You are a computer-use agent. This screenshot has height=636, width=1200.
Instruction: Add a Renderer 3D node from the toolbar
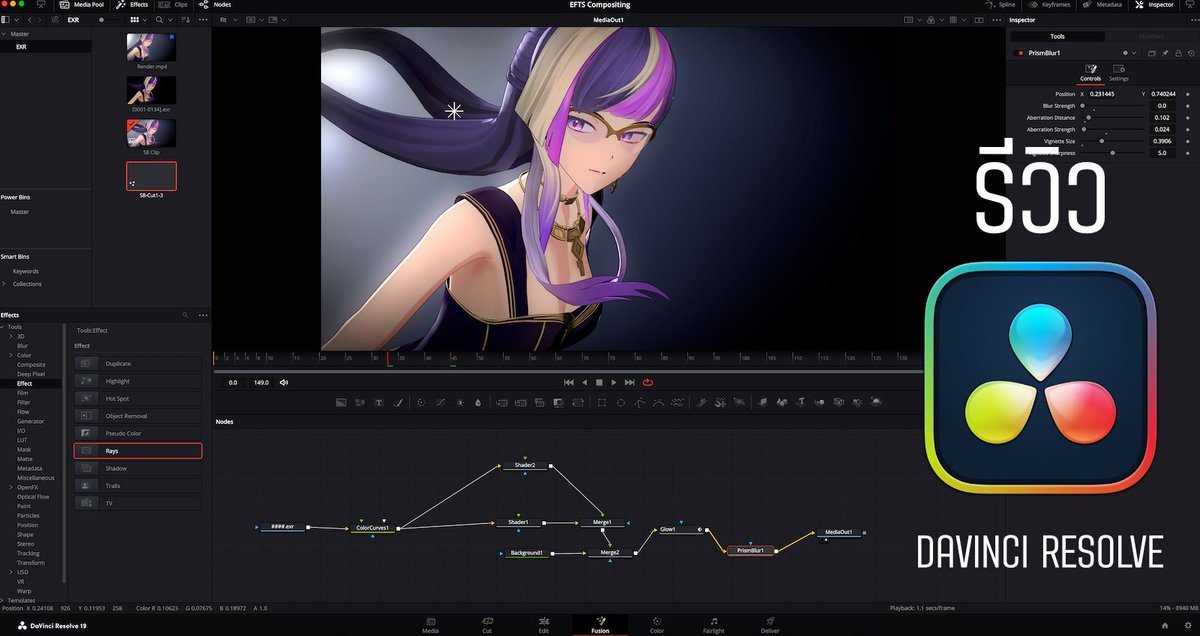coord(876,401)
